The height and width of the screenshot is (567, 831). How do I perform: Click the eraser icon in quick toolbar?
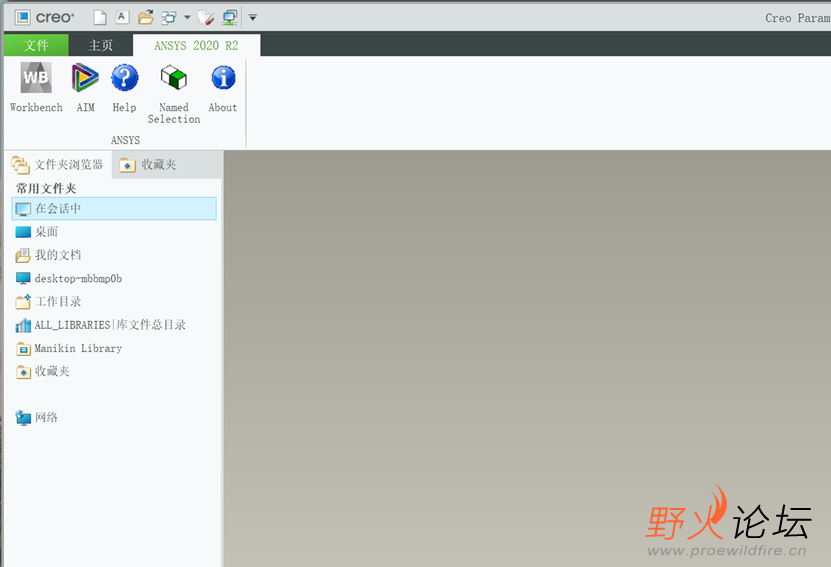click(206, 17)
